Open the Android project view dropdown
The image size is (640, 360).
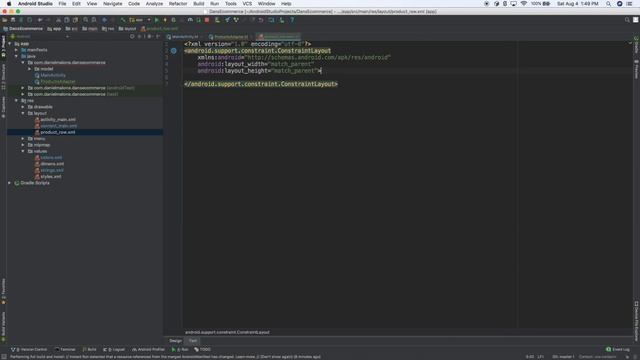40,36
